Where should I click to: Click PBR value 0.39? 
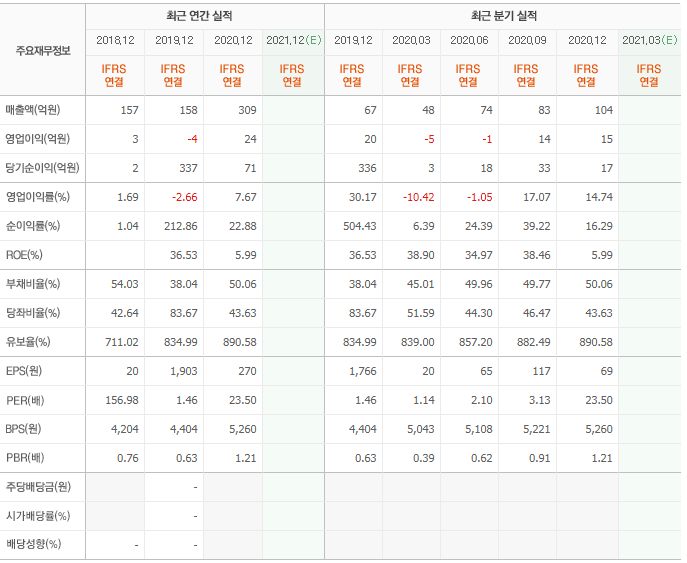[x=423, y=458]
